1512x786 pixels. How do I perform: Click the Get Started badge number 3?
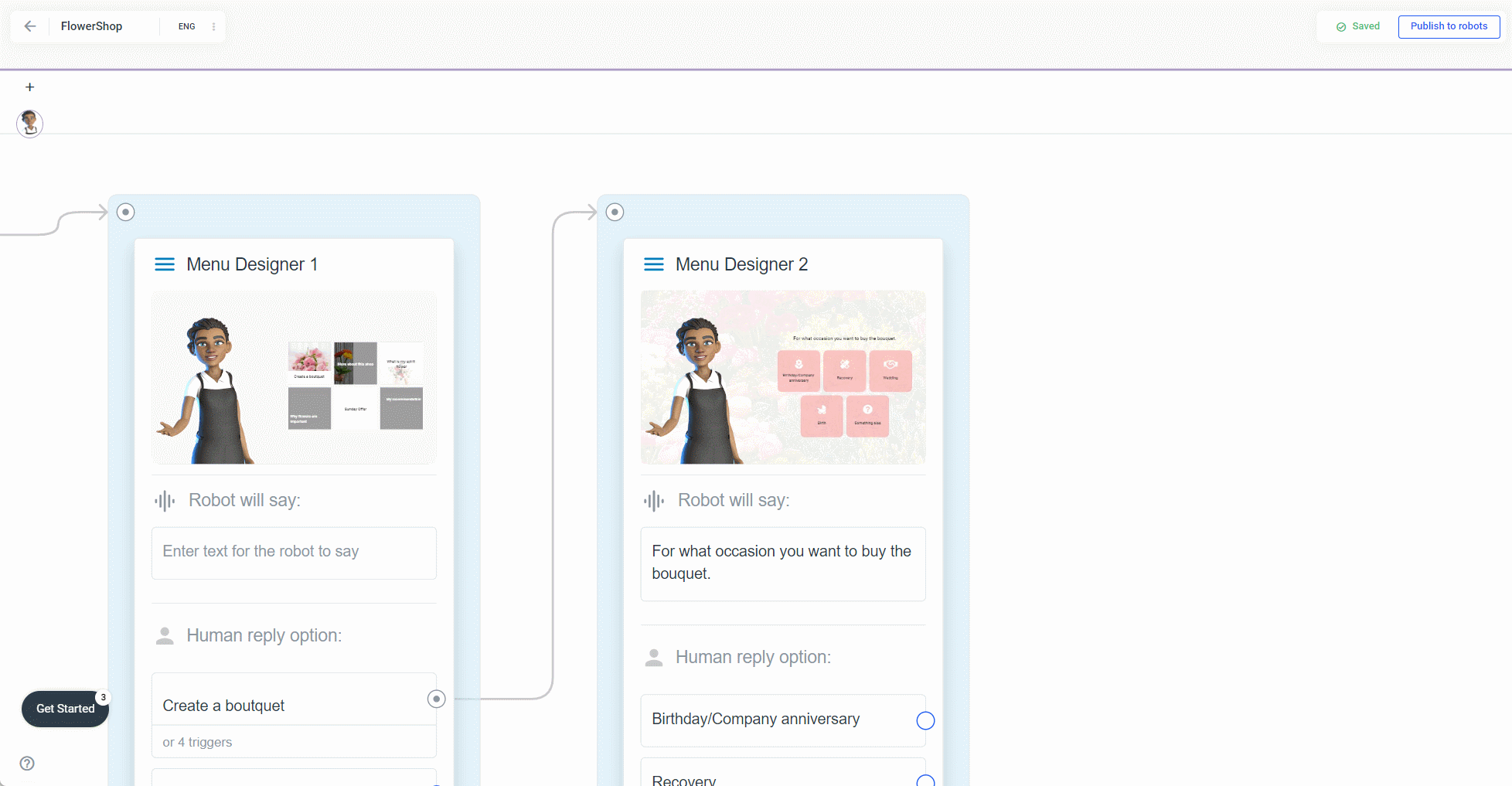(x=103, y=697)
